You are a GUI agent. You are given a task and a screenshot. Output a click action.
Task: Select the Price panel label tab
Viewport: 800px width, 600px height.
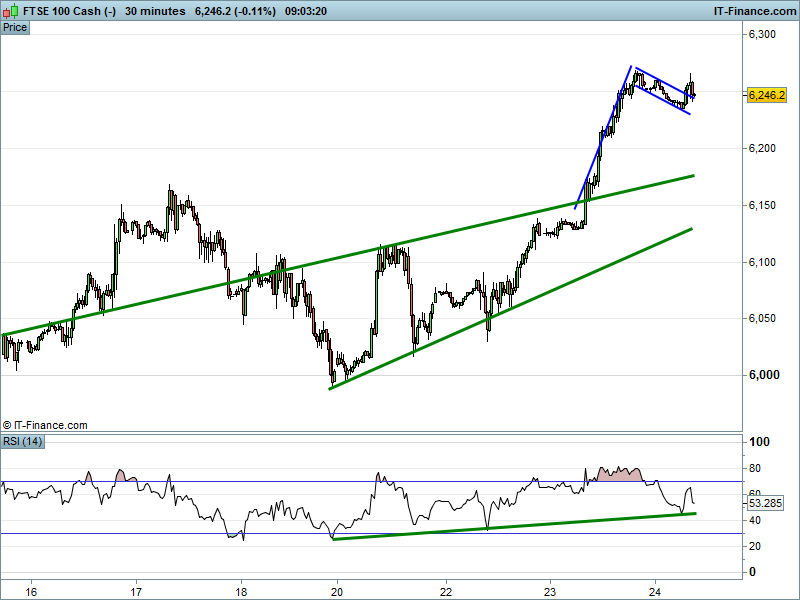pos(15,27)
